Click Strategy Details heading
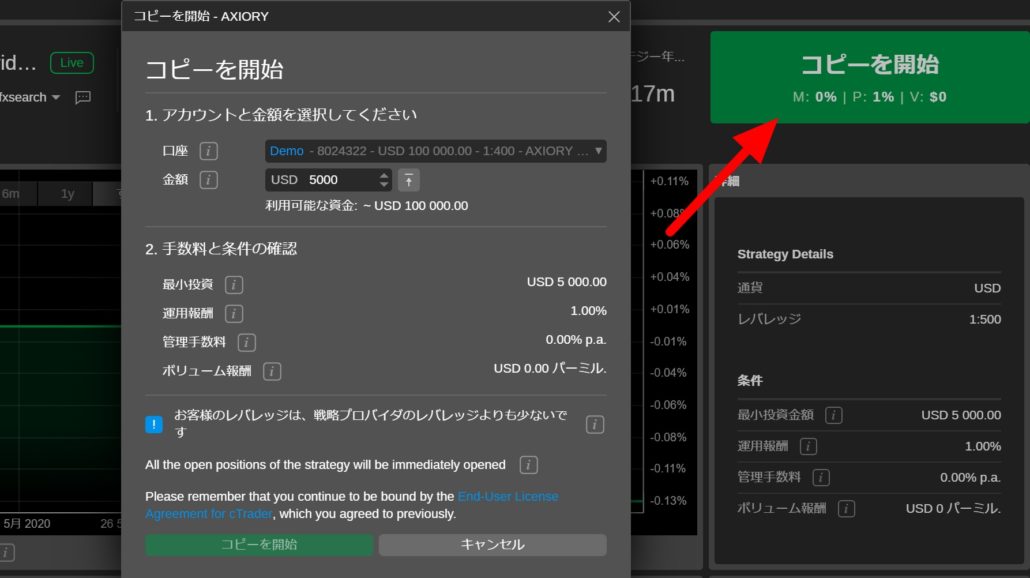This screenshot has width=1030, height=578. 785,254
